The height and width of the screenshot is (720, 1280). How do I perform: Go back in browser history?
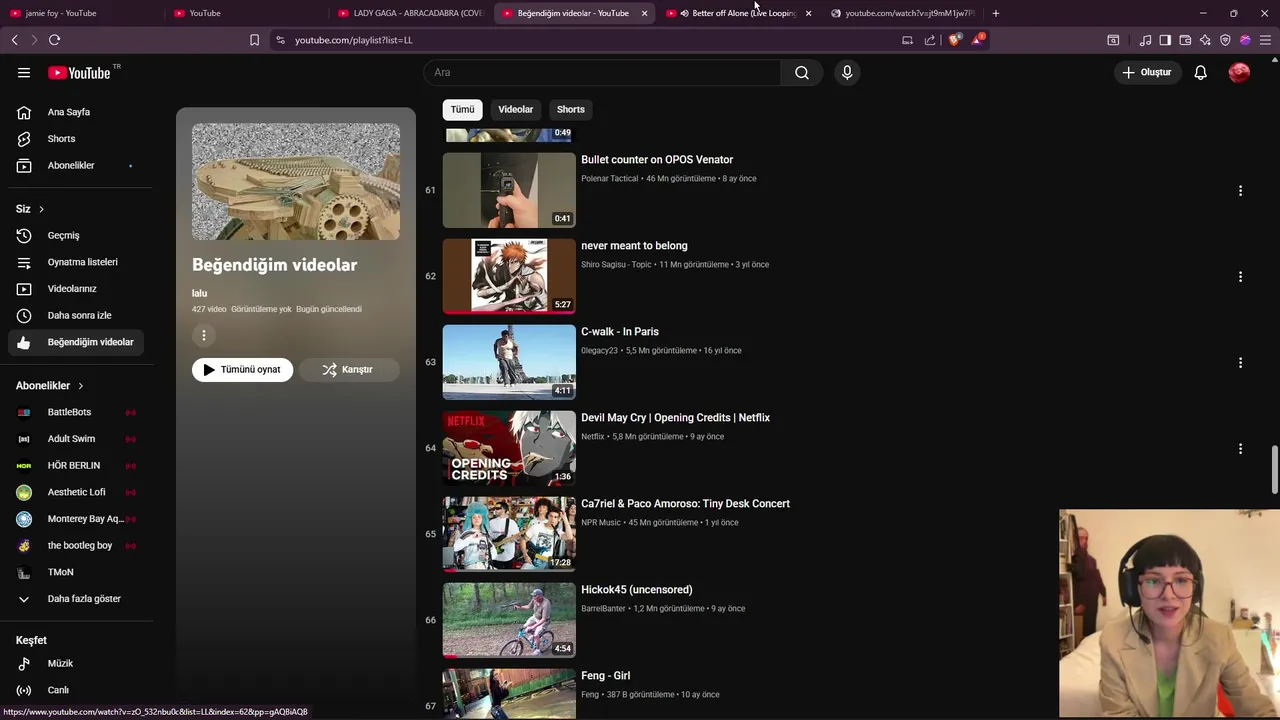(14, 40)
